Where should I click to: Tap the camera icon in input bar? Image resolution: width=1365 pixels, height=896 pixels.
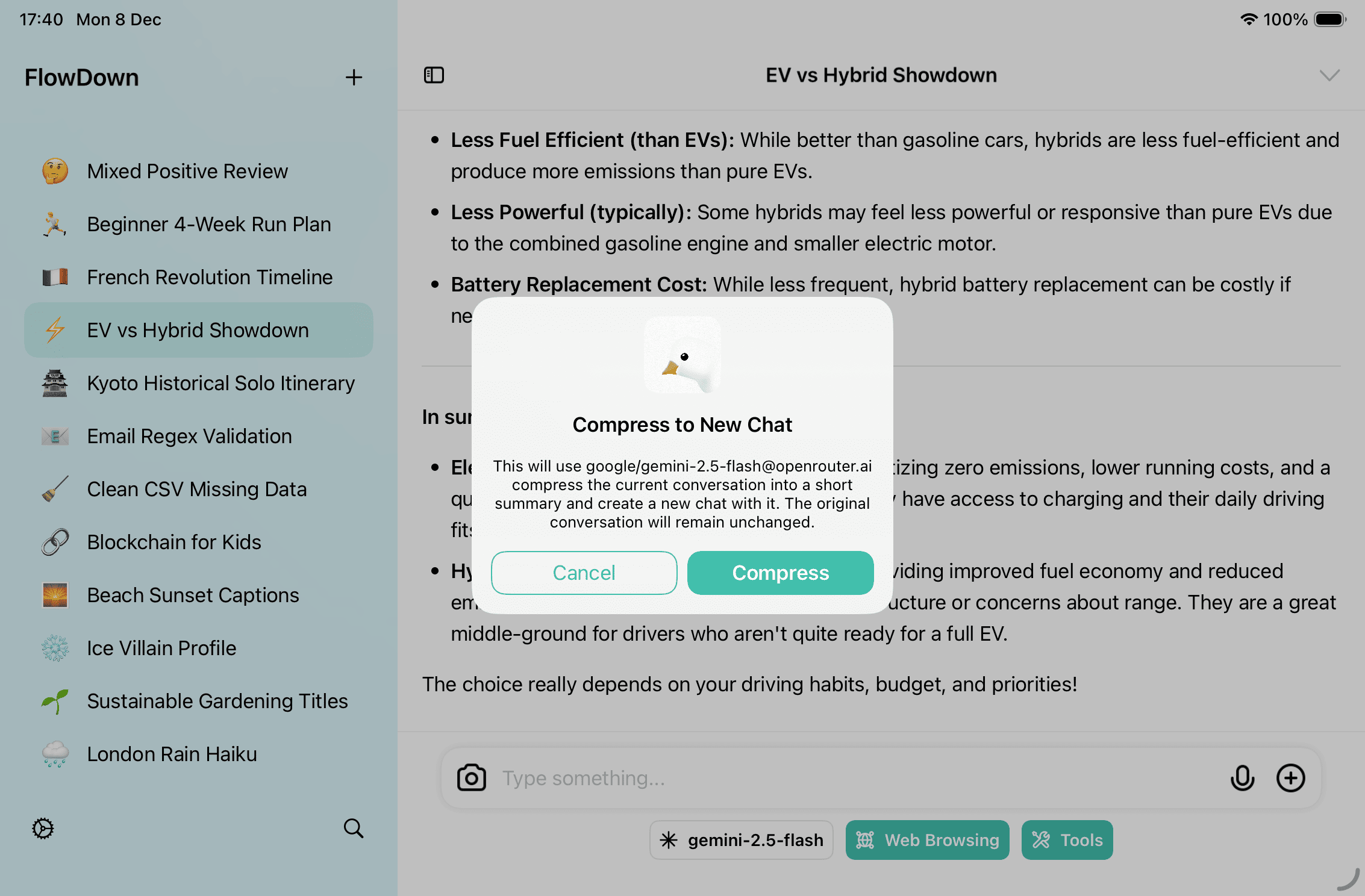point(471,778)
